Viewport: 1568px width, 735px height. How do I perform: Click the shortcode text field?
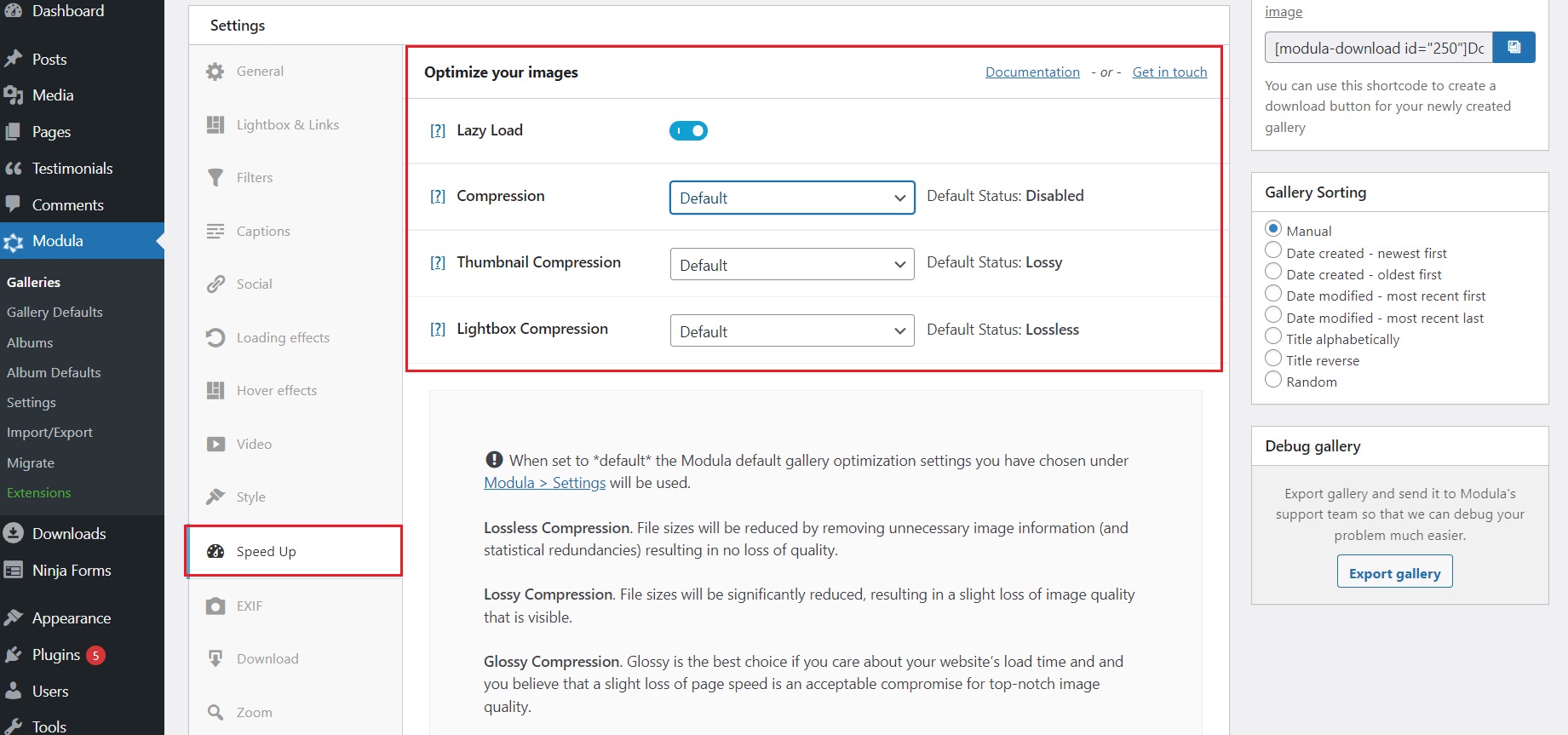point(1378,48)
